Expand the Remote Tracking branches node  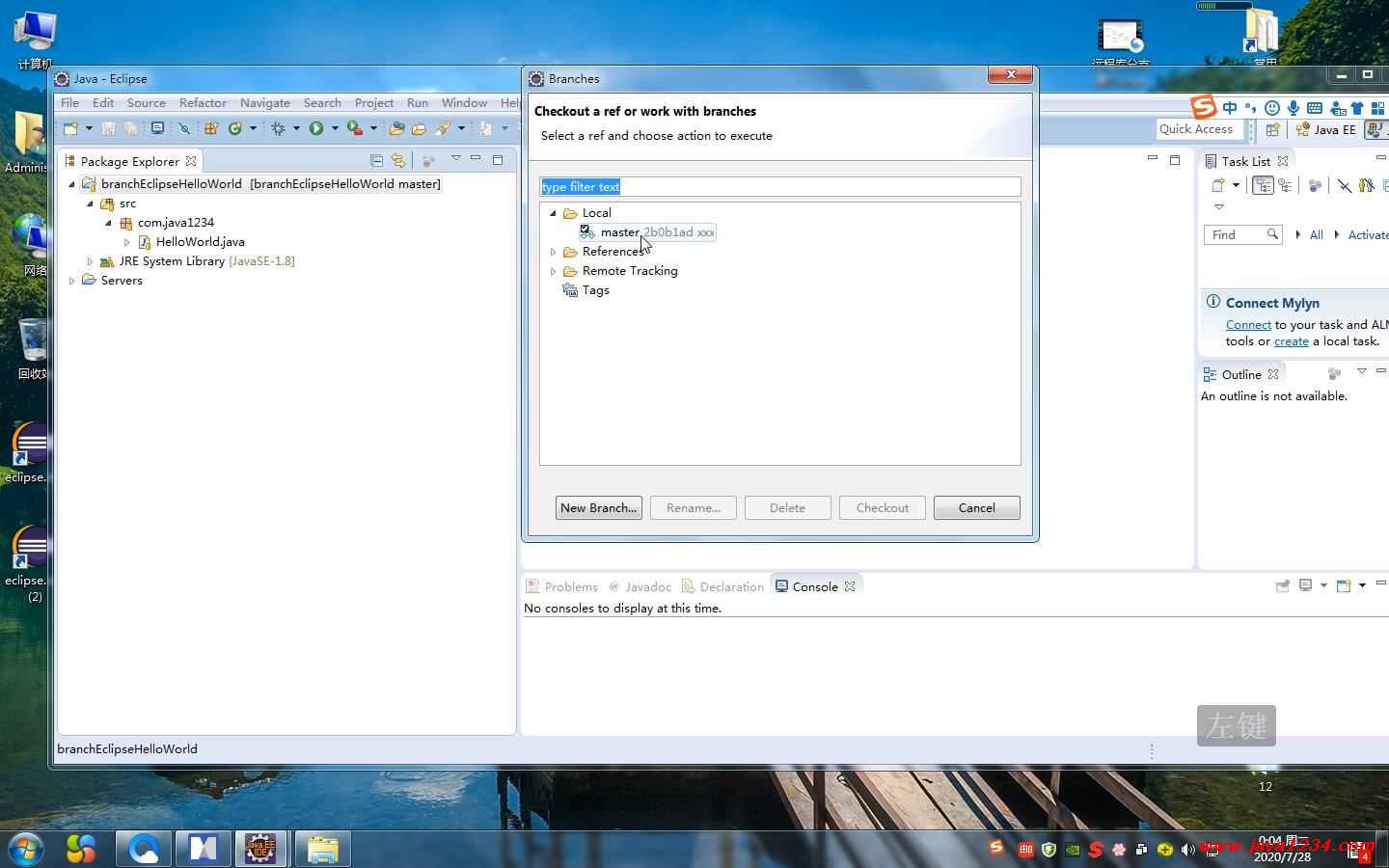coord(554,271)
